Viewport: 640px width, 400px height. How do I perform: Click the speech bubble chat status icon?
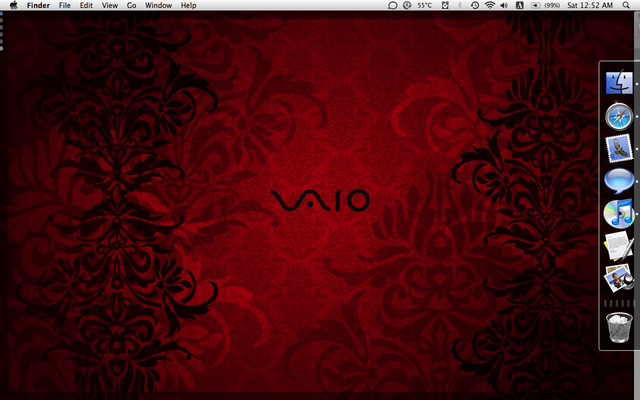point(393,5)
